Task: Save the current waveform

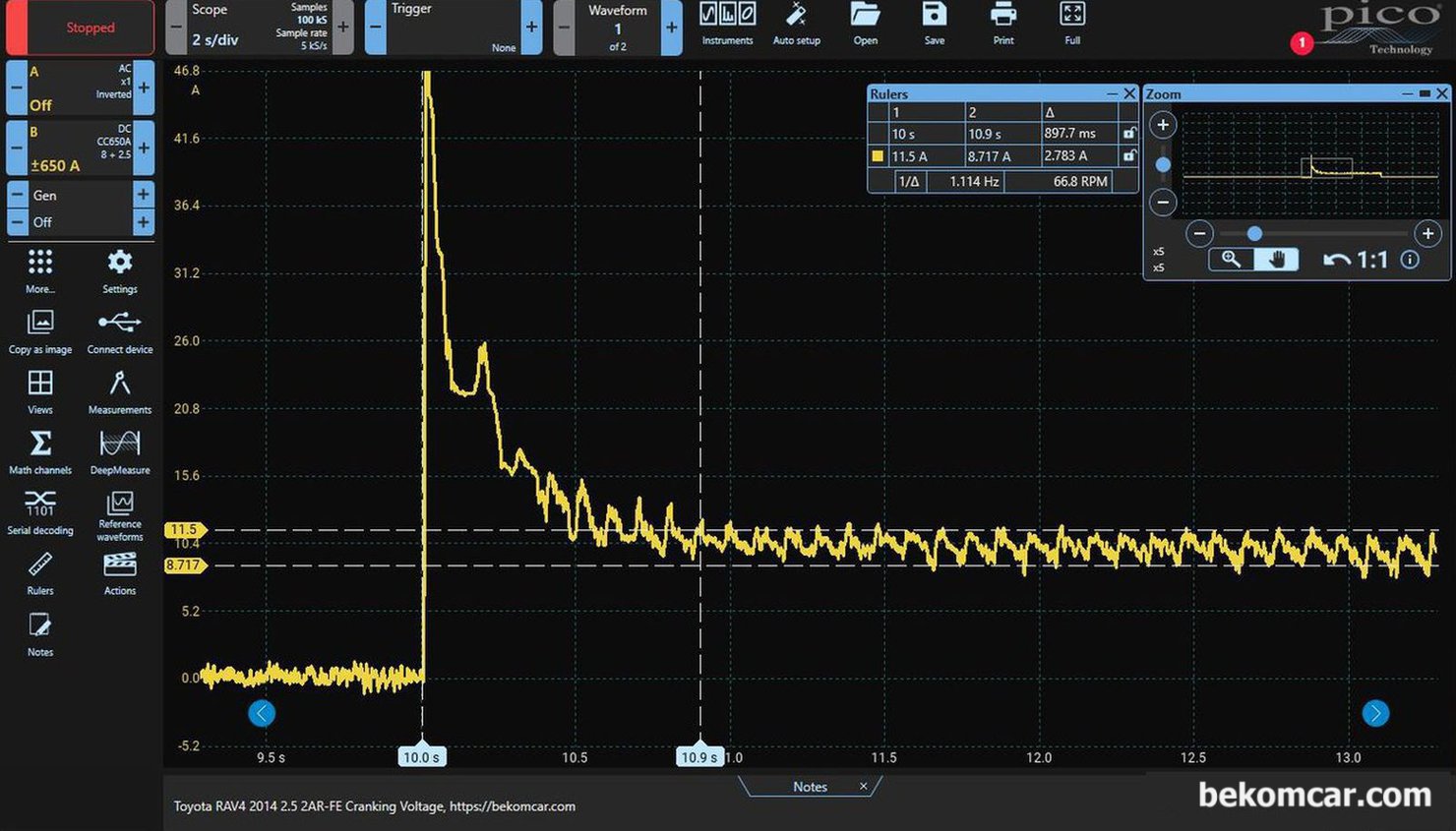Action: point(935,25)
